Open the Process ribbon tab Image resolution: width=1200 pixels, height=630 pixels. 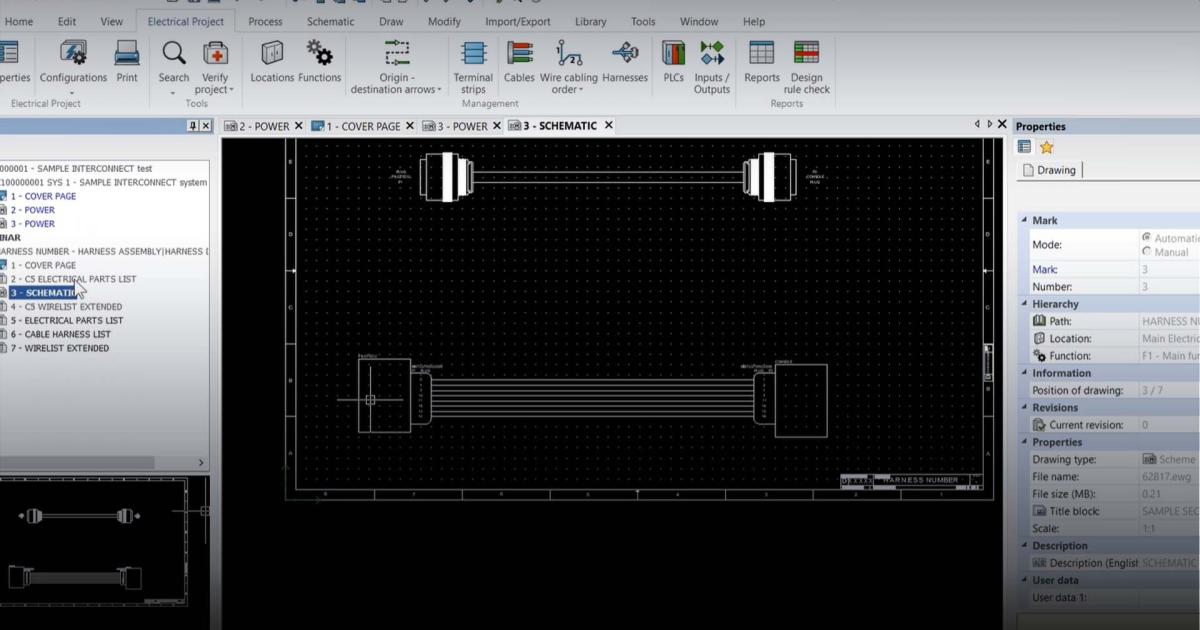pyautogui.click(x=265, y=21)
